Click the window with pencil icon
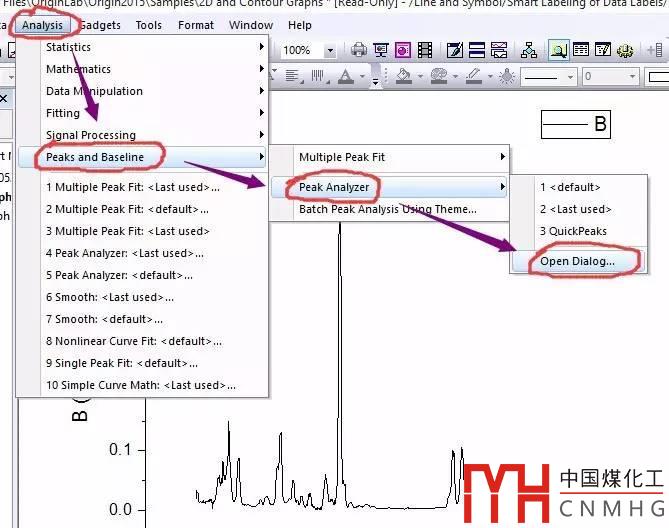Image resolution: width=669 pixels, height=528 pixels. click(603, 50)
